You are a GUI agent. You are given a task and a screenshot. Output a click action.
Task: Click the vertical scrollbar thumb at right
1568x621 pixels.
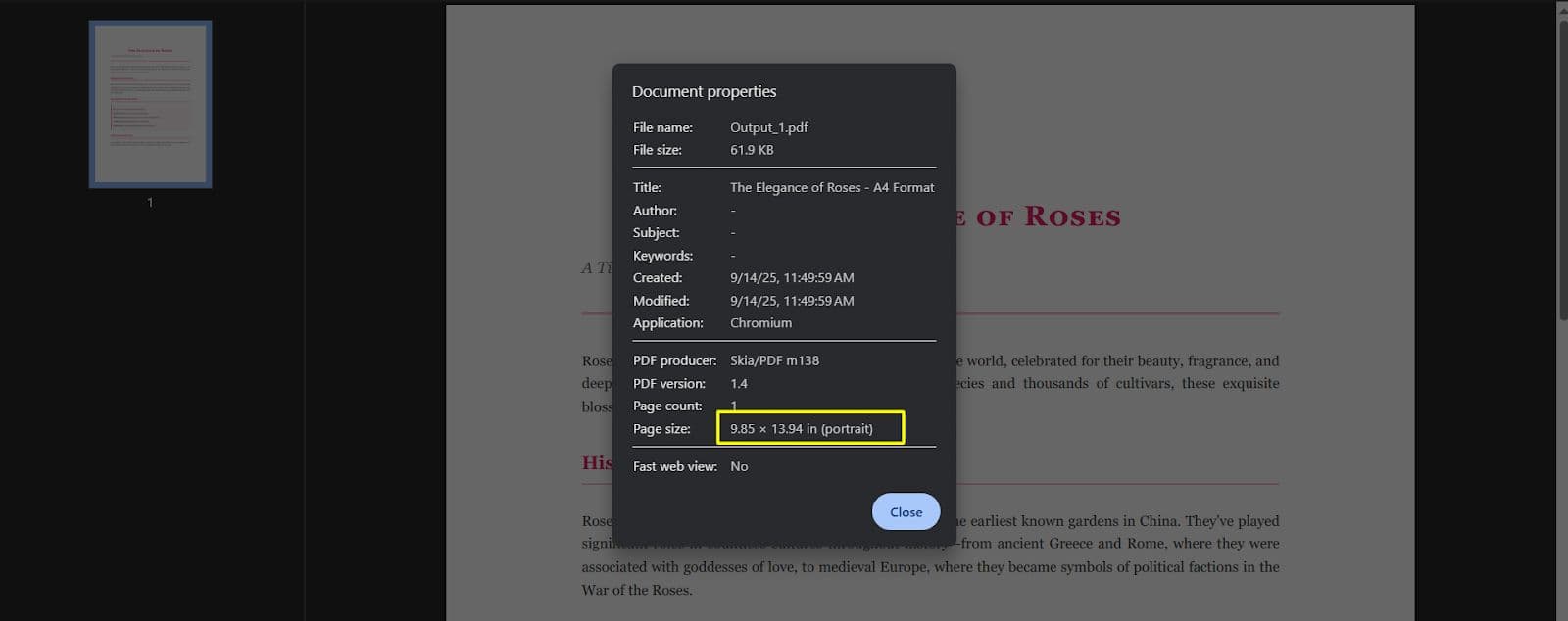click(1561, 167)
